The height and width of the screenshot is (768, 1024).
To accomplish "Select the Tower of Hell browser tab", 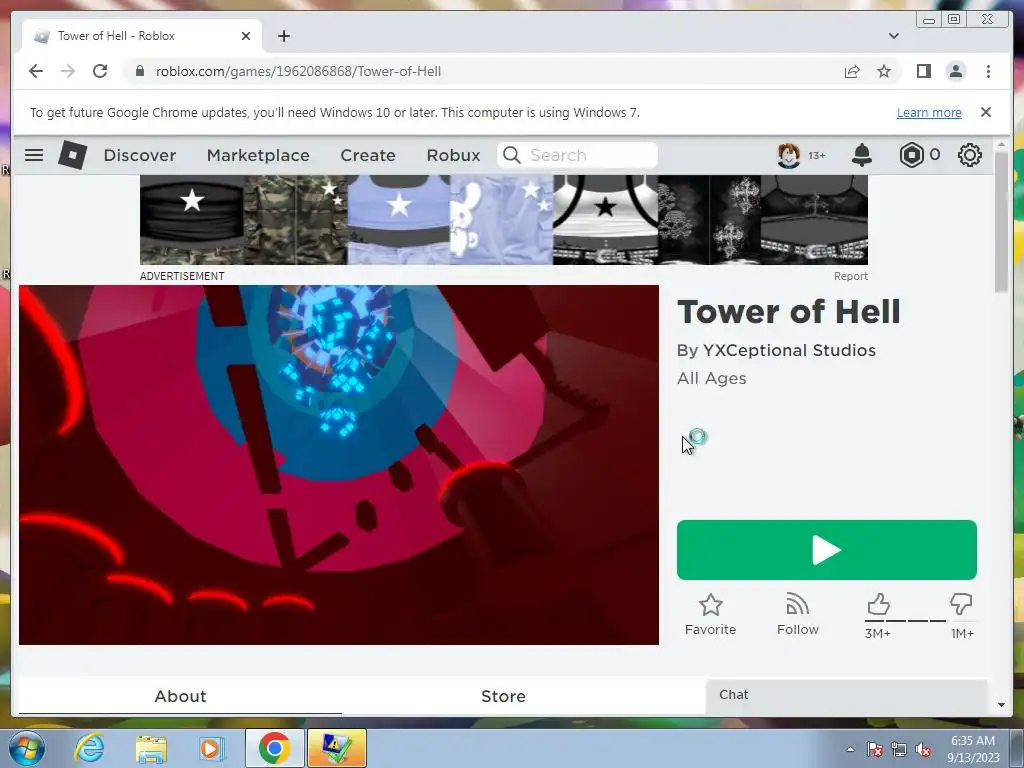I will (x=142, y=36).
